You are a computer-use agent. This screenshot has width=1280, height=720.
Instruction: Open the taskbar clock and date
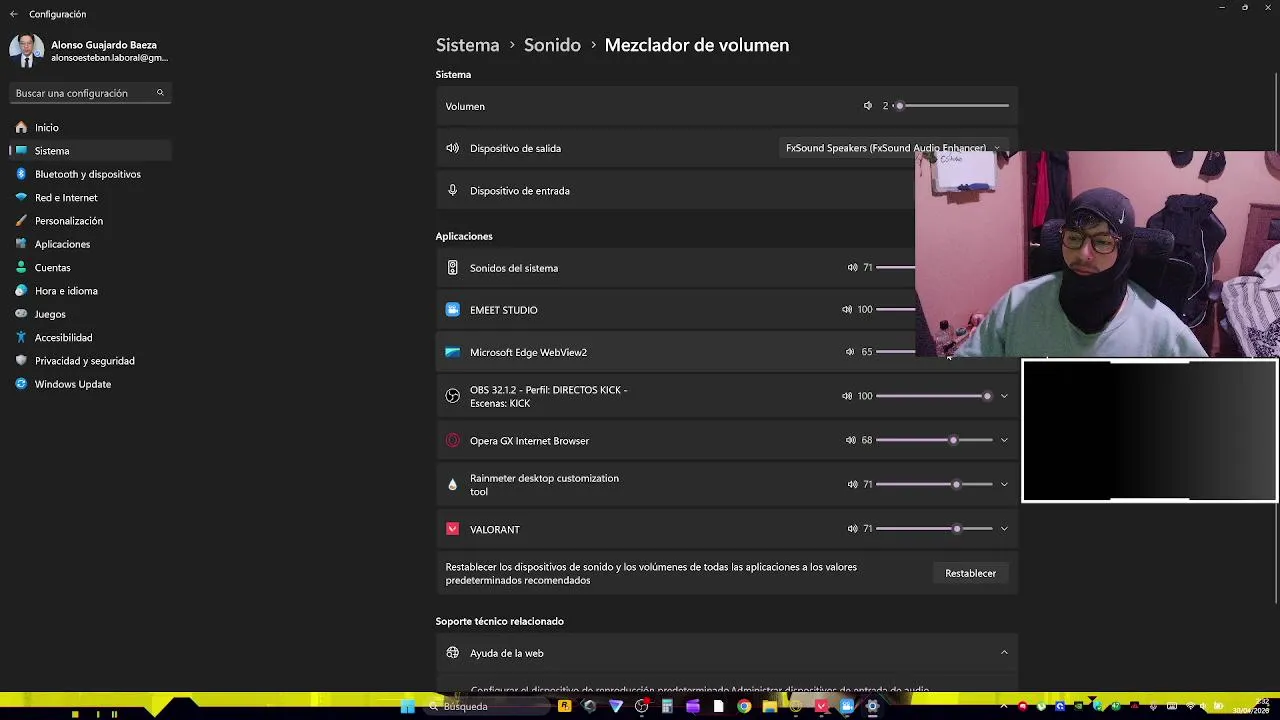coord(1250,706)
